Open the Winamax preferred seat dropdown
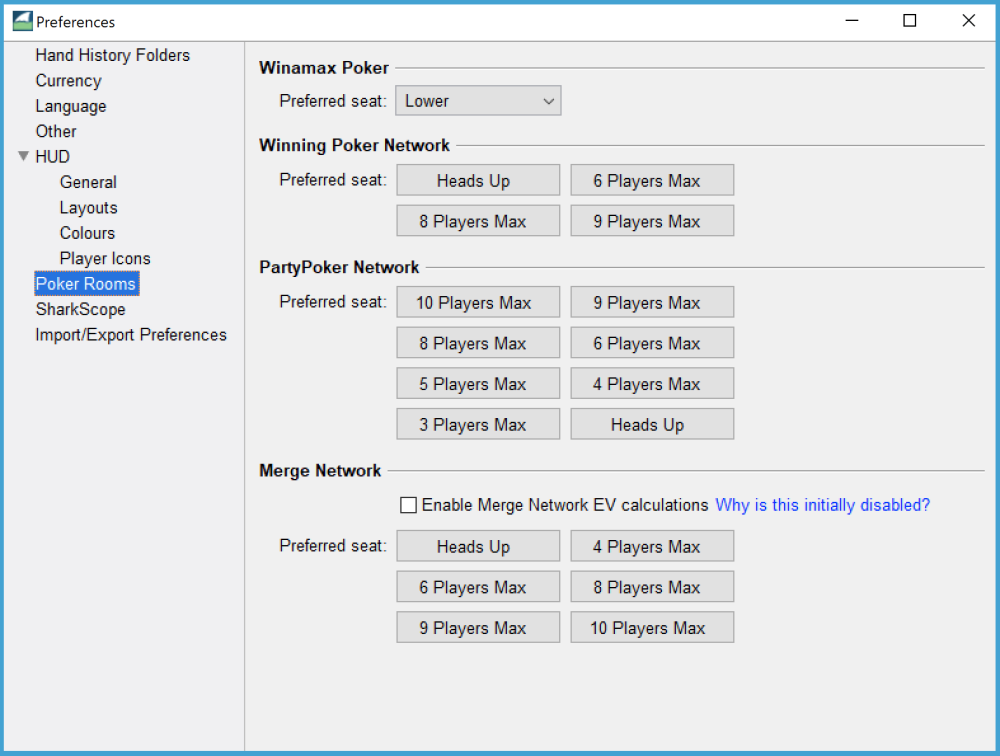The image size is (1000, 756). pos(478,101)
